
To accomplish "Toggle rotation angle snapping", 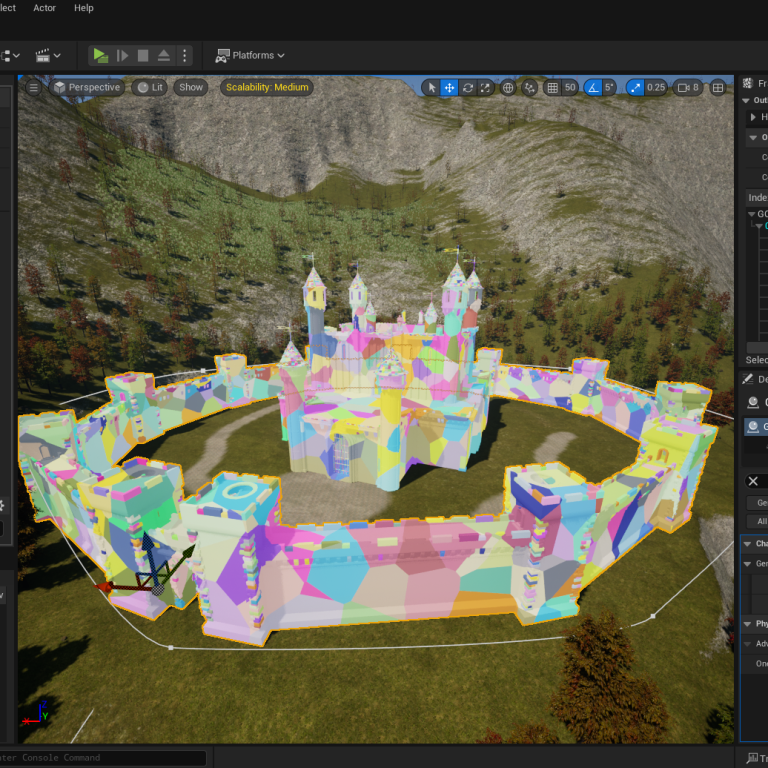I will click(x=592, y=88).
